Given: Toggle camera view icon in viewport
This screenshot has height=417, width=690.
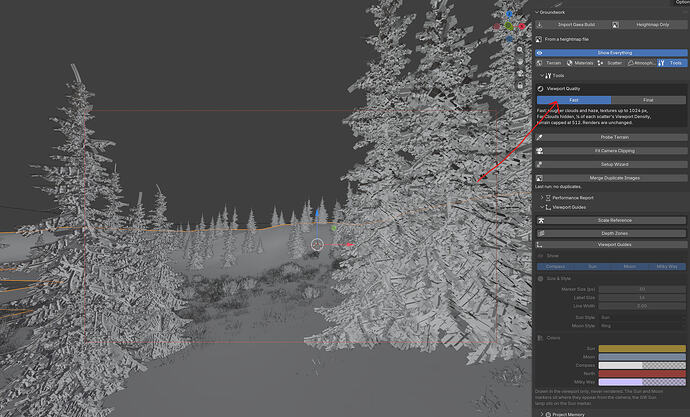Looking at the screenshot, I should pos(520,73).
